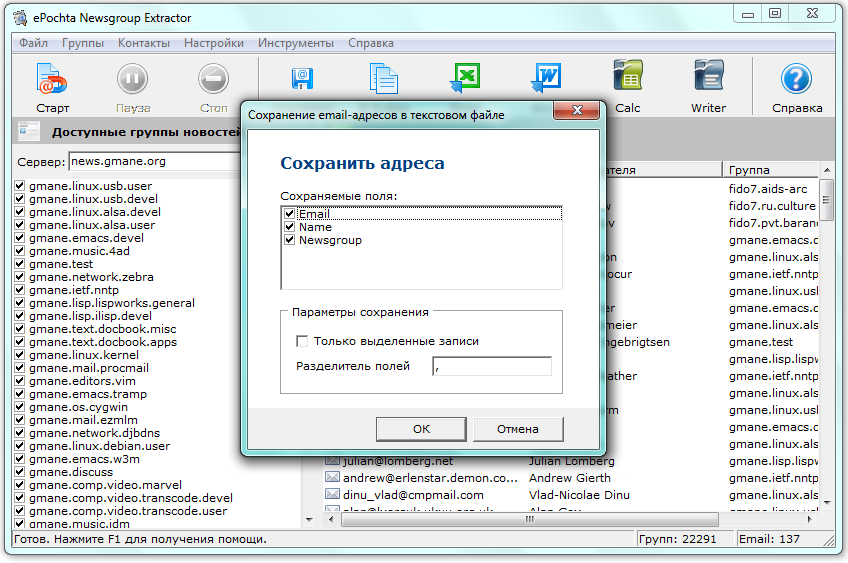Open the Файл menu
This screenshot has height=563, width=848.
34,43
